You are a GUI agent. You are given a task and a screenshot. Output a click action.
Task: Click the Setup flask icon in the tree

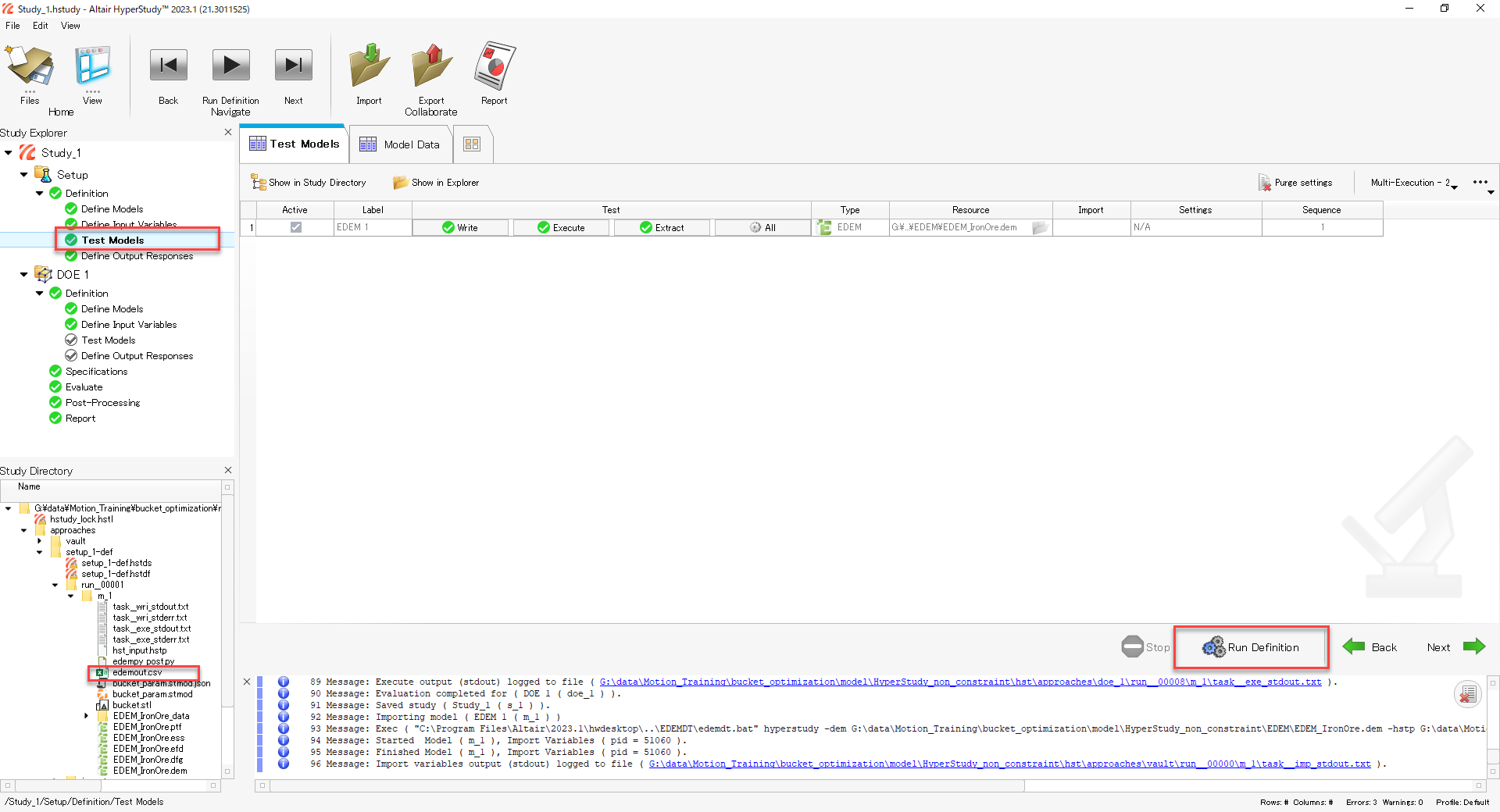(44, 175)
